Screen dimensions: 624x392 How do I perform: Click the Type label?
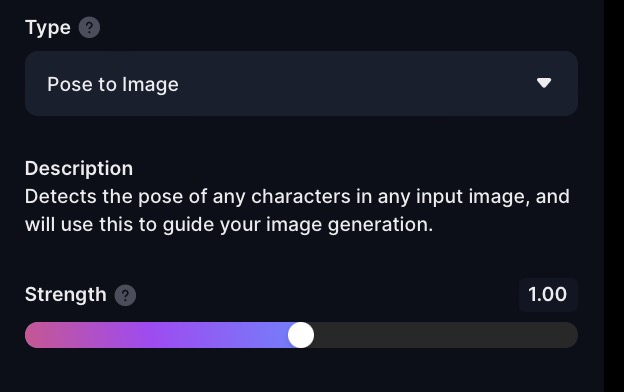point(48,28)
